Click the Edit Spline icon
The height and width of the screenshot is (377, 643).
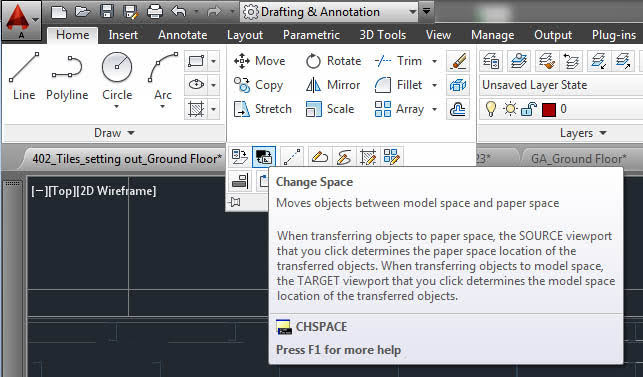[344, 156]
